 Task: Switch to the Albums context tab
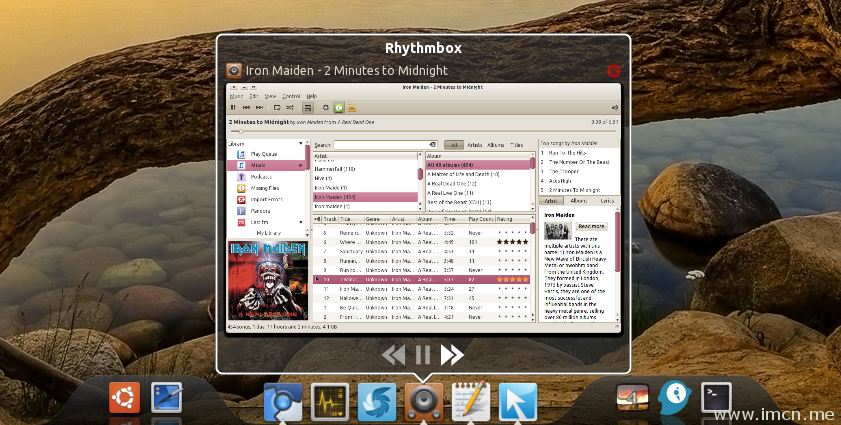click(x=579, y=201)
